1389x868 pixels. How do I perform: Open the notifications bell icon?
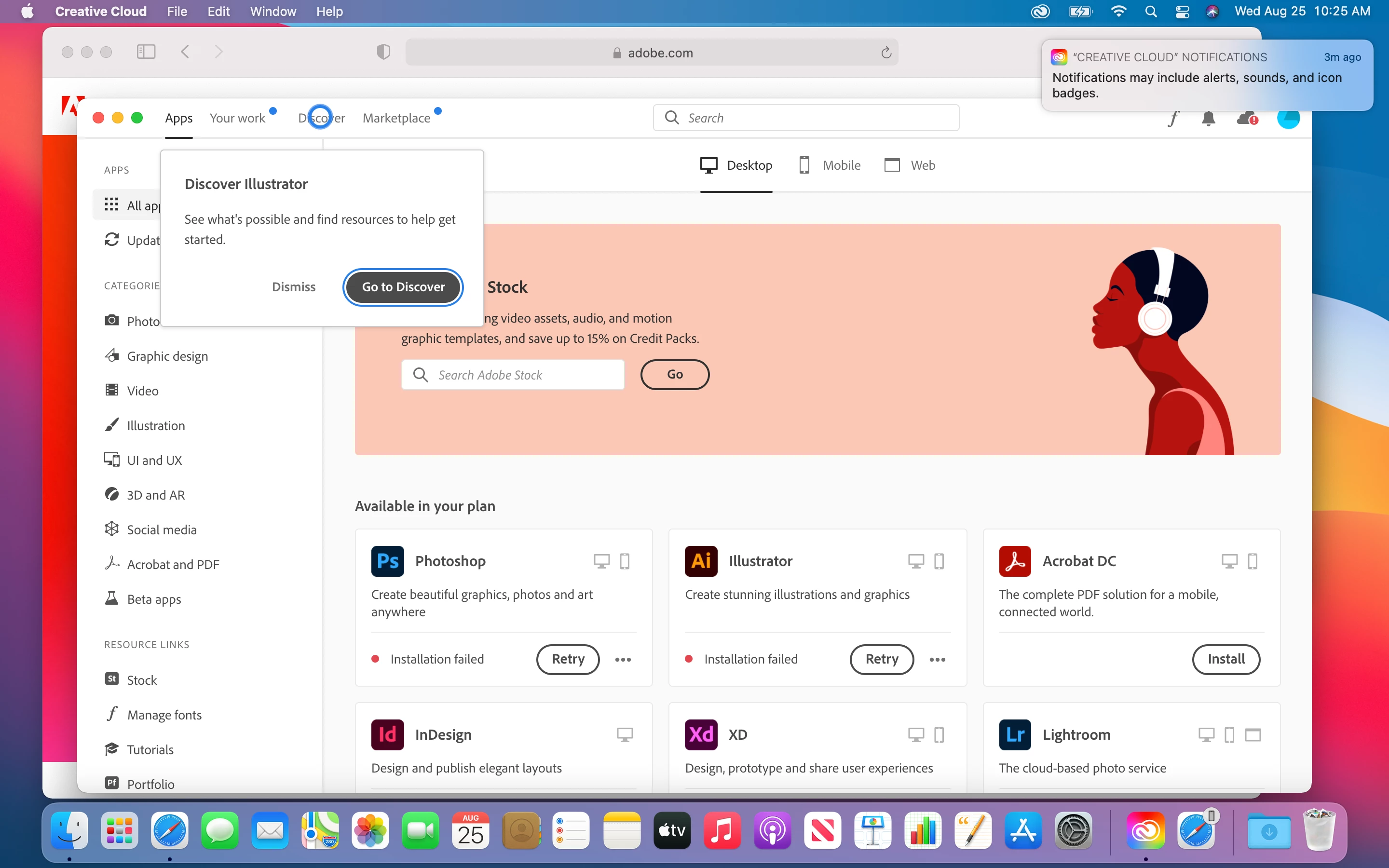coord(1208,119)
